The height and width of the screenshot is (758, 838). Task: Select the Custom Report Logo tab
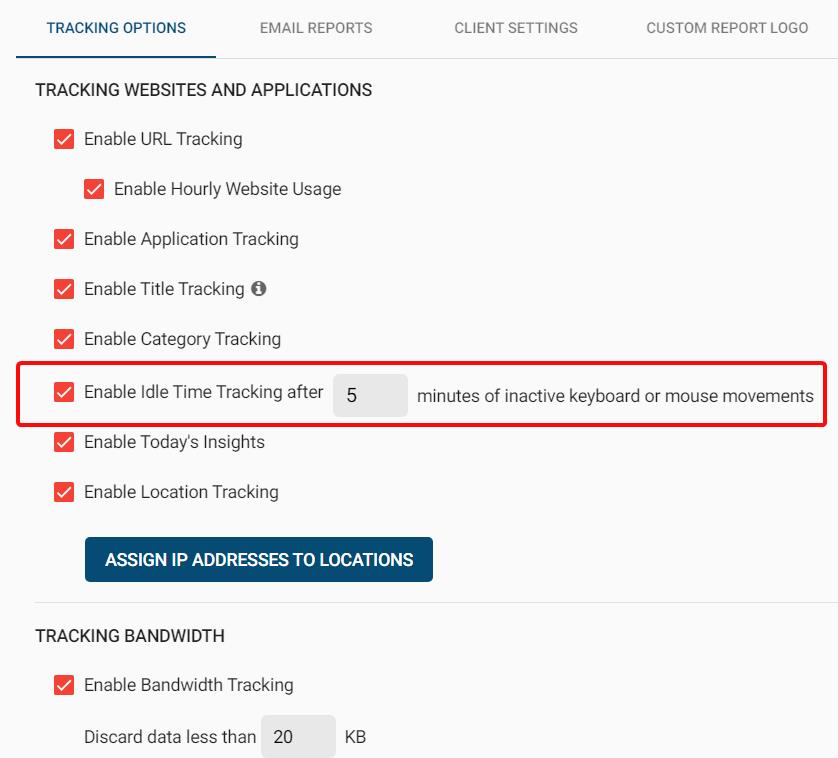tap(727, 28)
